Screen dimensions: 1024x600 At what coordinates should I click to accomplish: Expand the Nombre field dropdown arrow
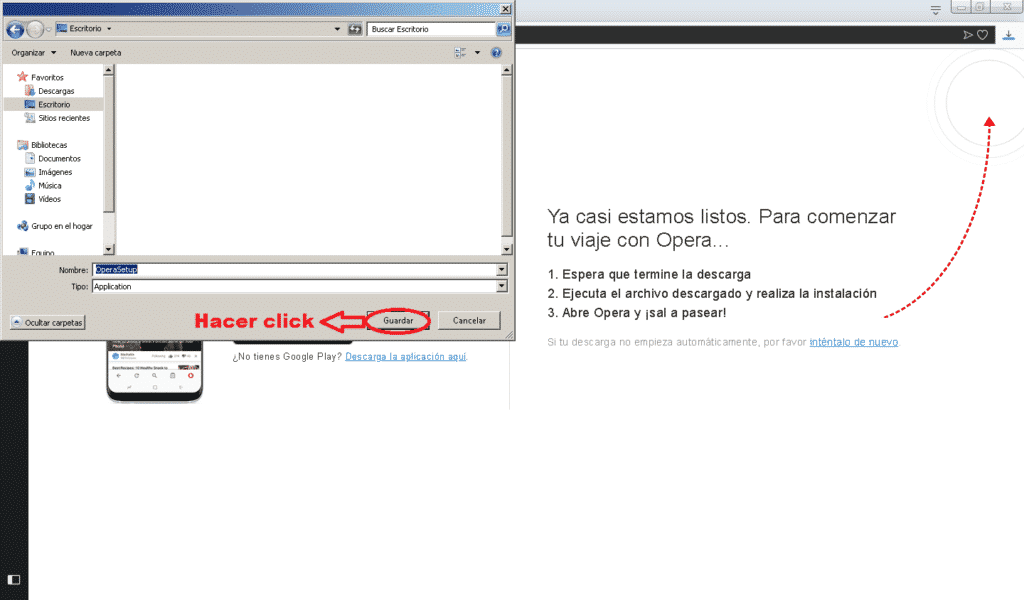500,269
